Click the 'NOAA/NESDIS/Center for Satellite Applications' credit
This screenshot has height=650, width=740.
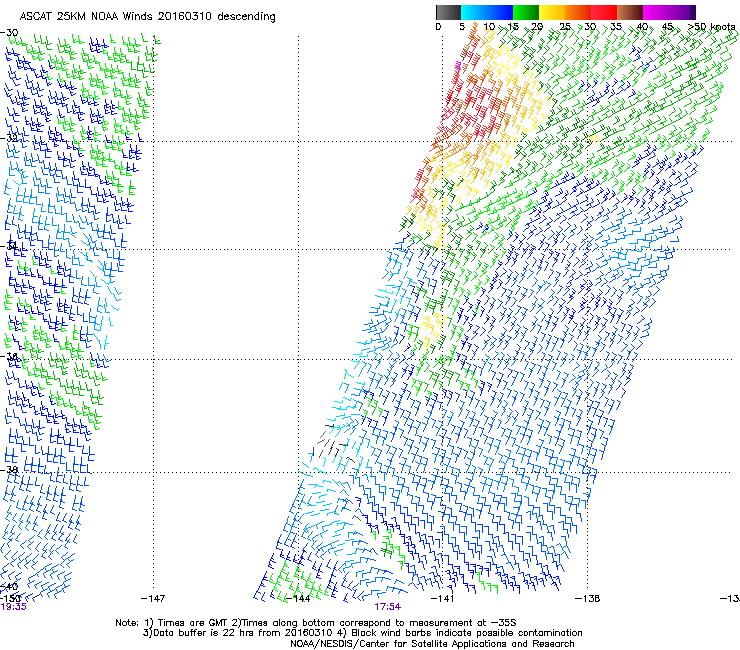pos(432,644)
